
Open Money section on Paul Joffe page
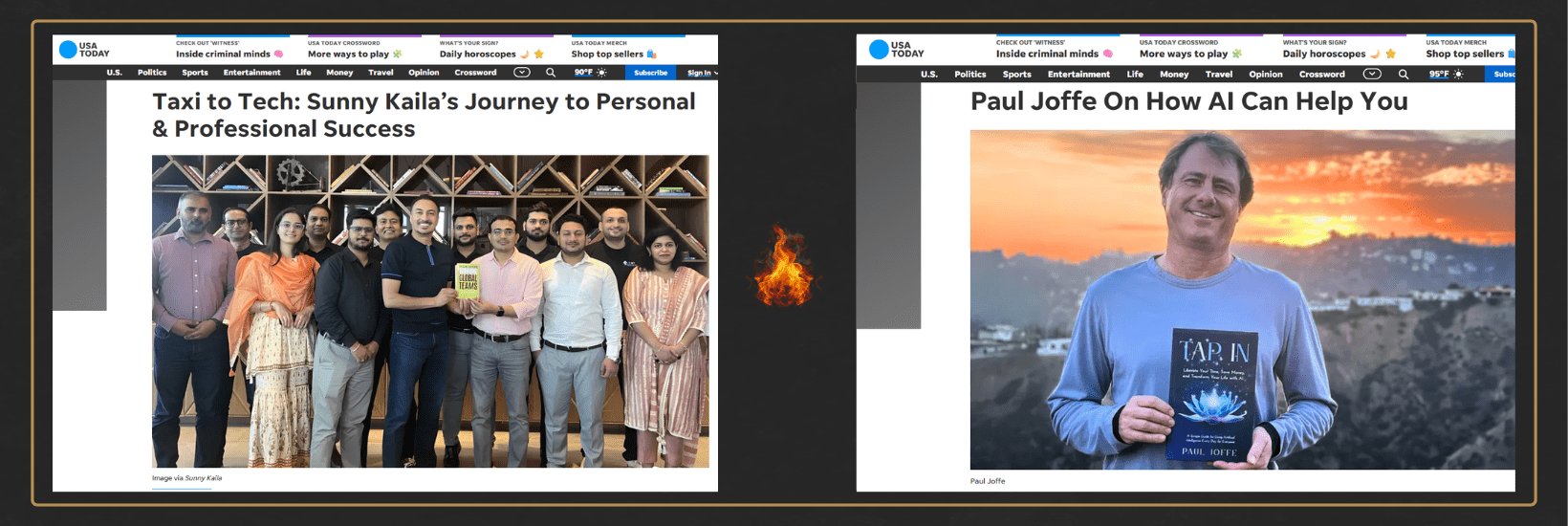click(x=1174, y=74)
